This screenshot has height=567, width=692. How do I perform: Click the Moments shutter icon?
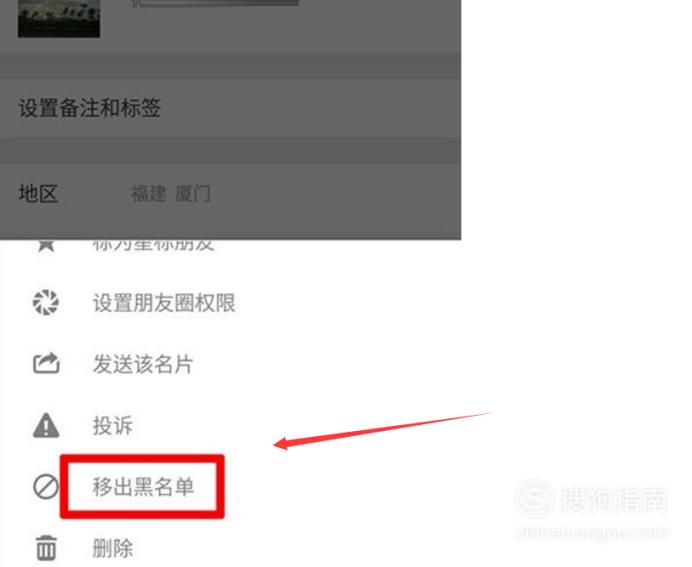[46, 303]
